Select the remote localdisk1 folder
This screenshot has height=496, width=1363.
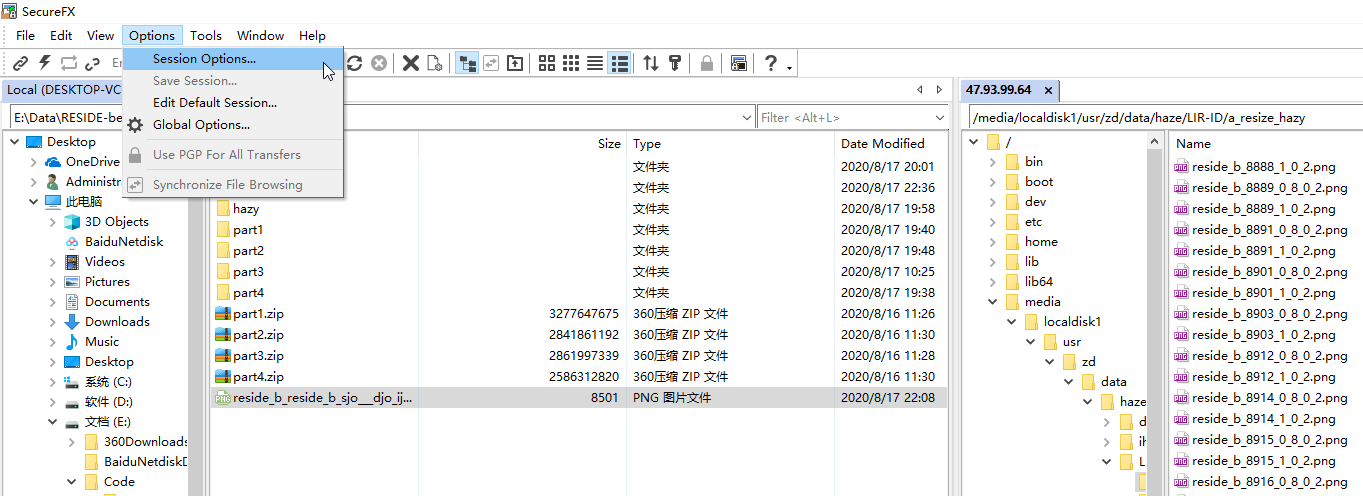(1072, 322)
